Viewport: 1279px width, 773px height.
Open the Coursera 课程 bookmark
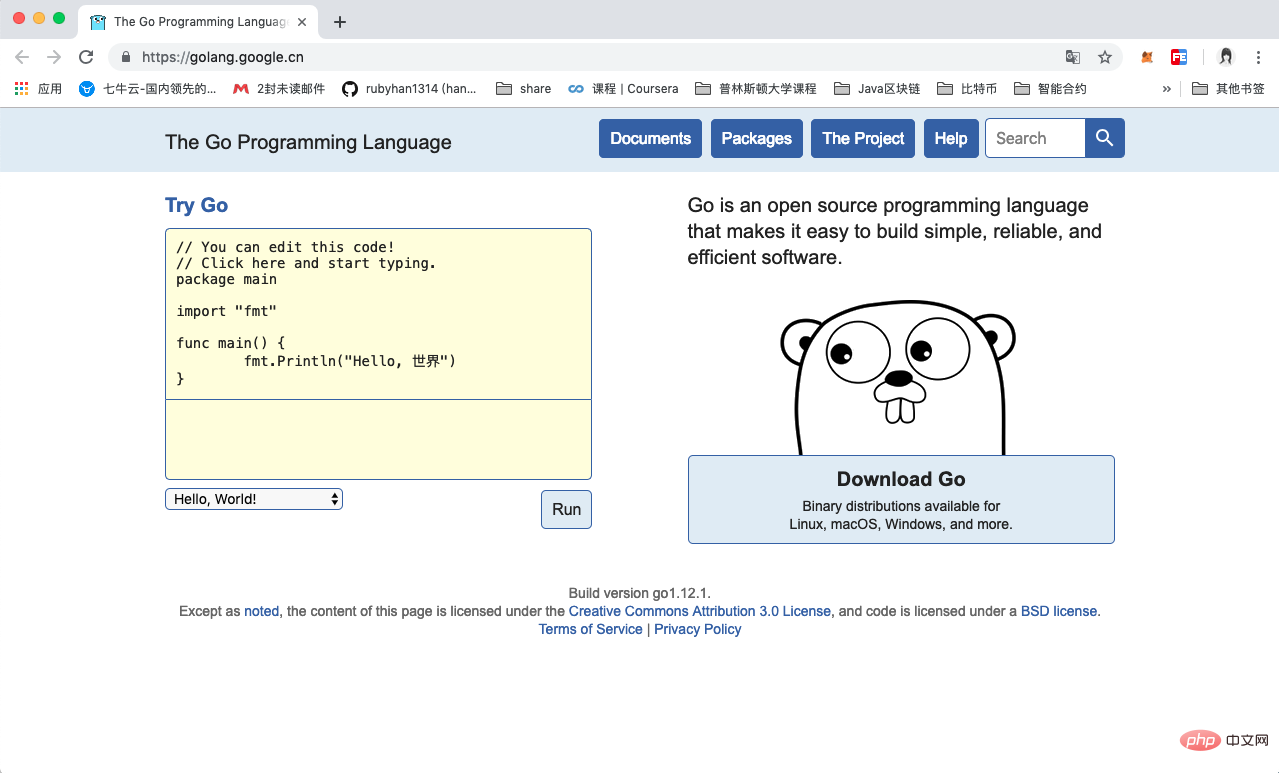(623, 89)
